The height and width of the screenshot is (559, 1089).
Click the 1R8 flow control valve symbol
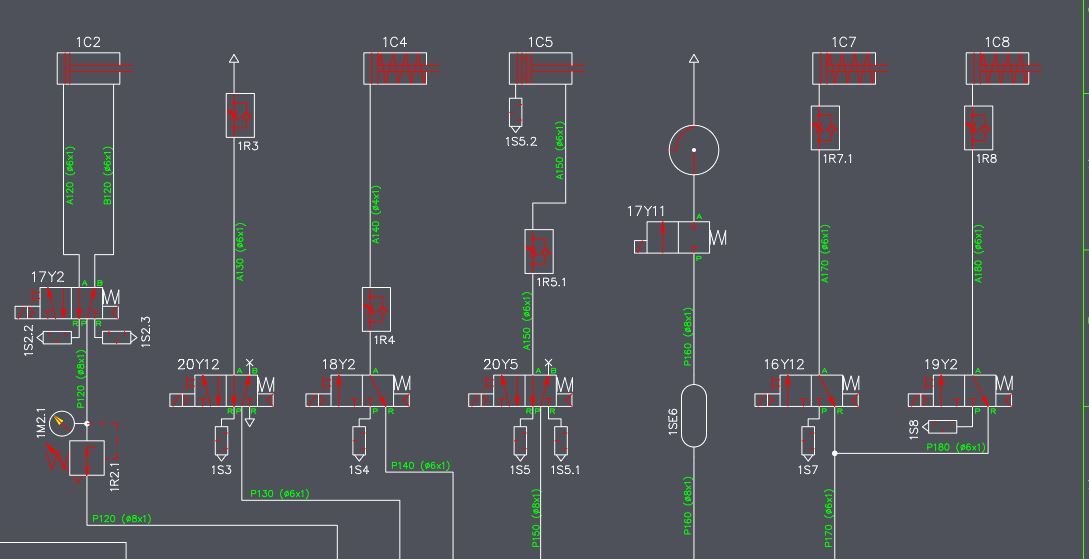[x=979, y=128]
